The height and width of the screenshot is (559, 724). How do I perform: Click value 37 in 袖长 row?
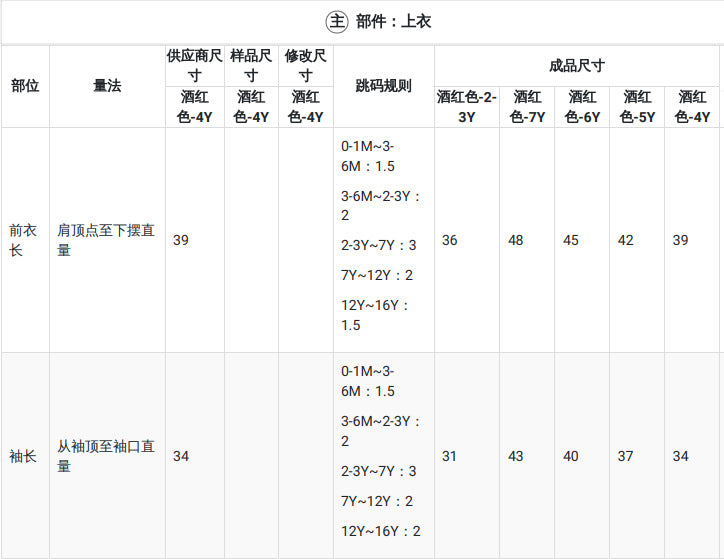click(626, 456)
